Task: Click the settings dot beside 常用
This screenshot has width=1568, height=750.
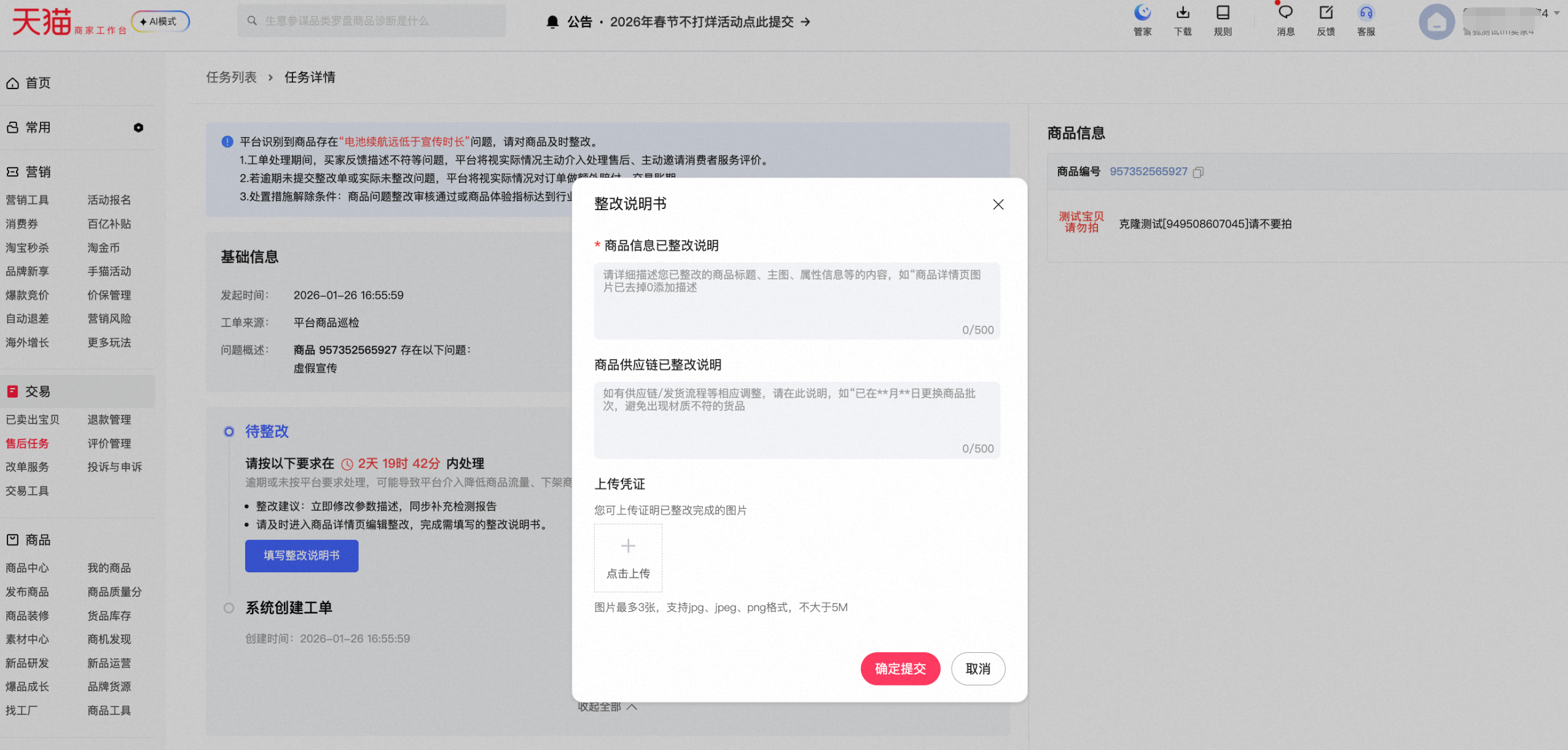Action: pyautogui.click(x=138, y=127)
